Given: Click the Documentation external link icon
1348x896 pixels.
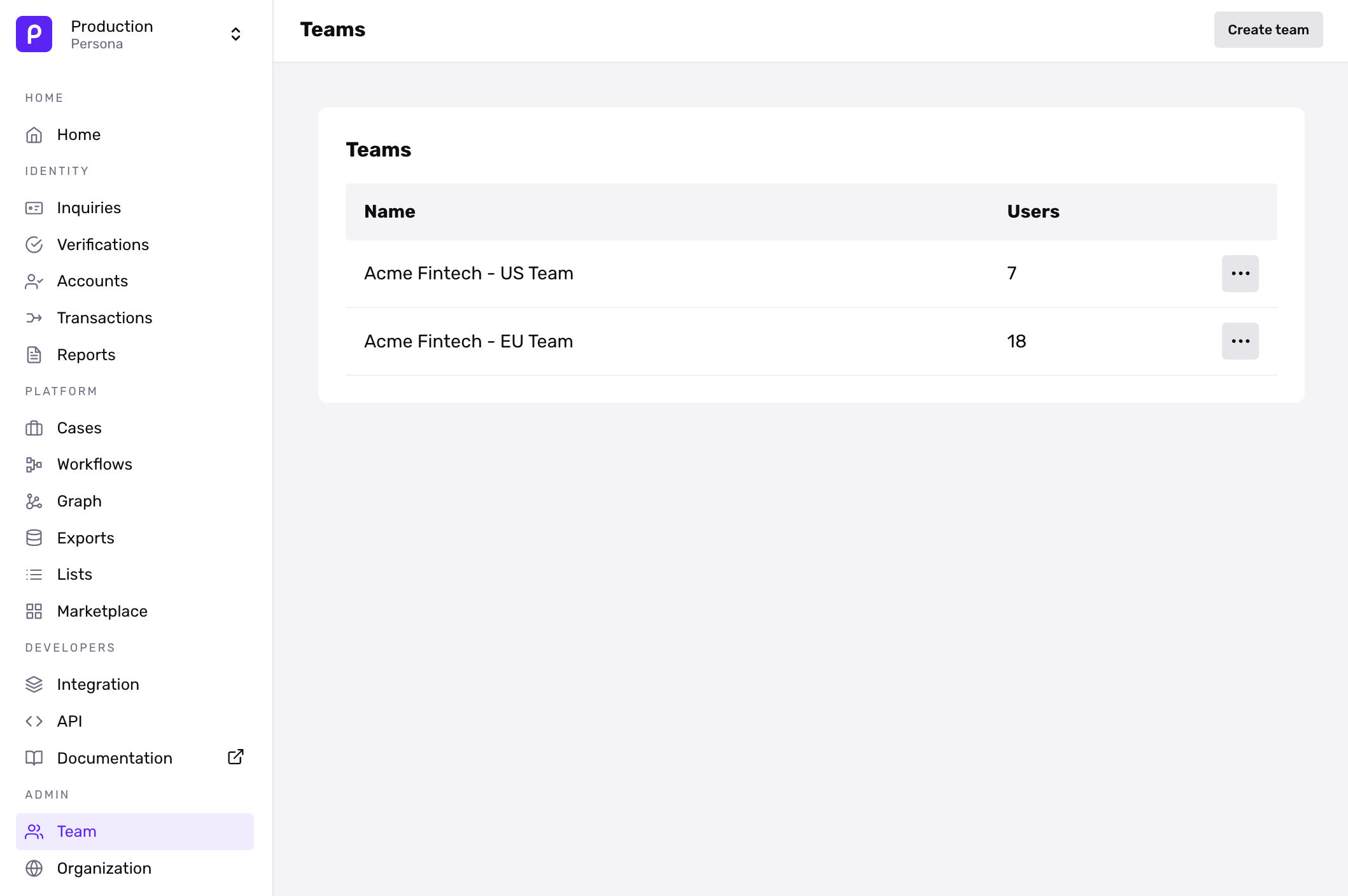Looking at the screenshot, I should click(x=235, y=757).
